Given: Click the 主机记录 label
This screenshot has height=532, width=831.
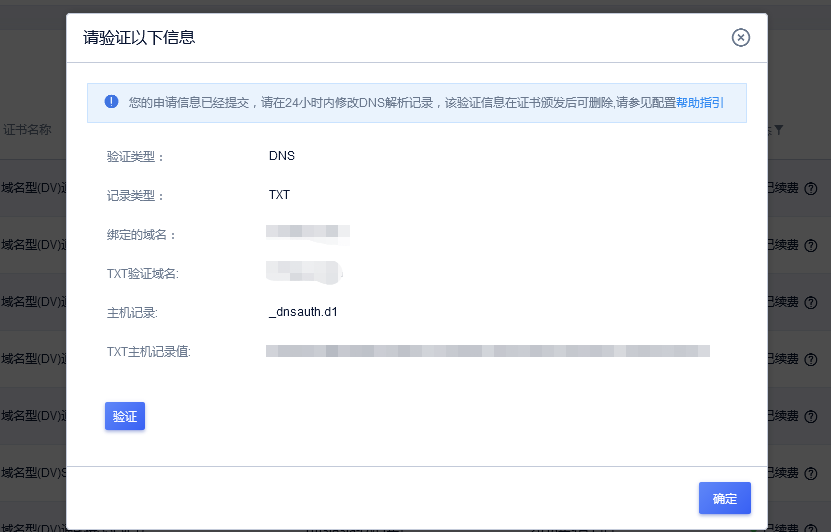Looking at the screenshot, I should (132, 313).
